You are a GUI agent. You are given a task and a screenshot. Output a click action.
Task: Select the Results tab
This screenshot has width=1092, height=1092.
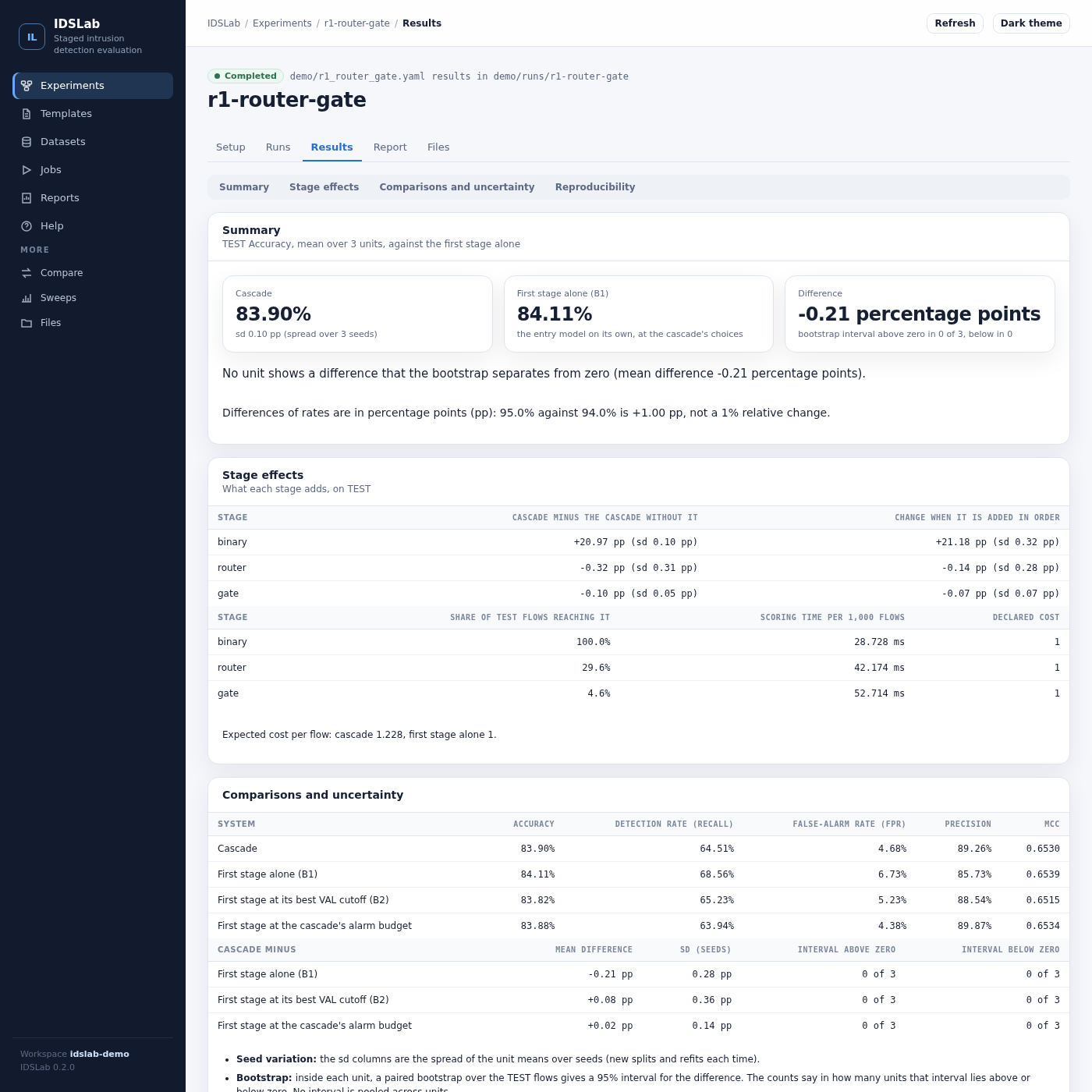[332, 147]
